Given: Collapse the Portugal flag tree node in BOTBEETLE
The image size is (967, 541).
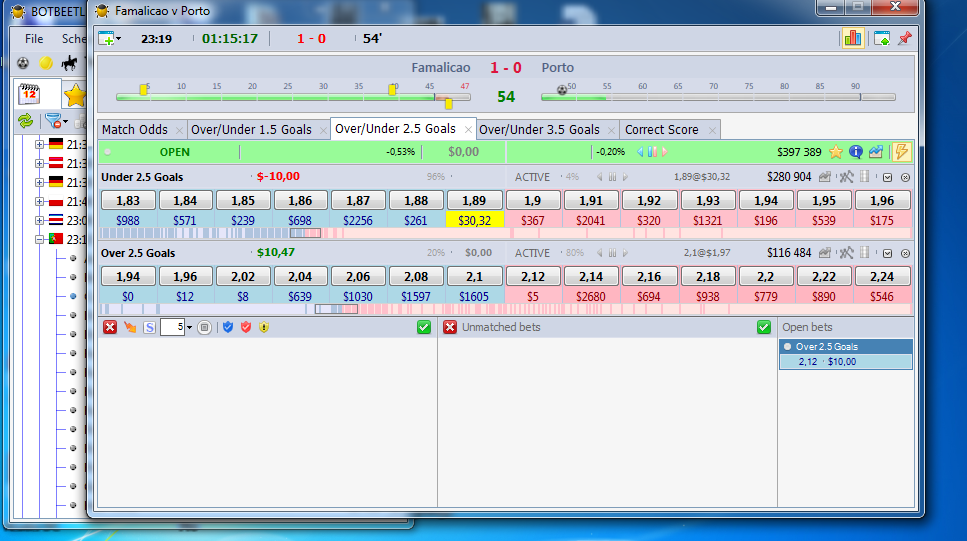Looking at the screenshot, I should [39, 239].
